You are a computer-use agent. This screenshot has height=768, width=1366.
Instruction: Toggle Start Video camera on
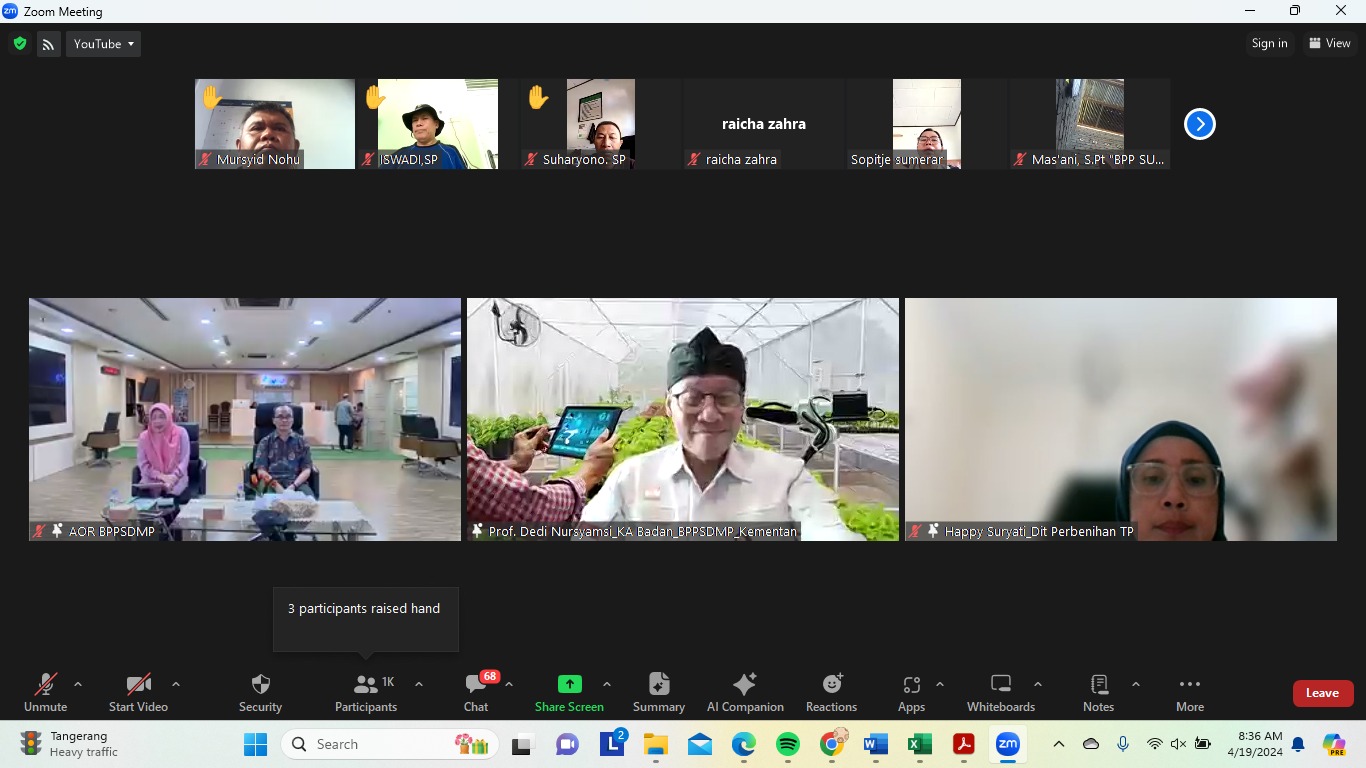(x=138, y=685)
